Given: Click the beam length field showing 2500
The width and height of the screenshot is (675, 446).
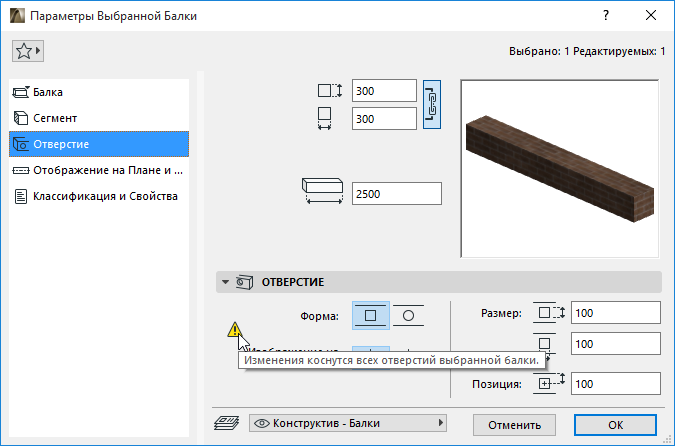Looking at the screenshot, I should 396,194.
